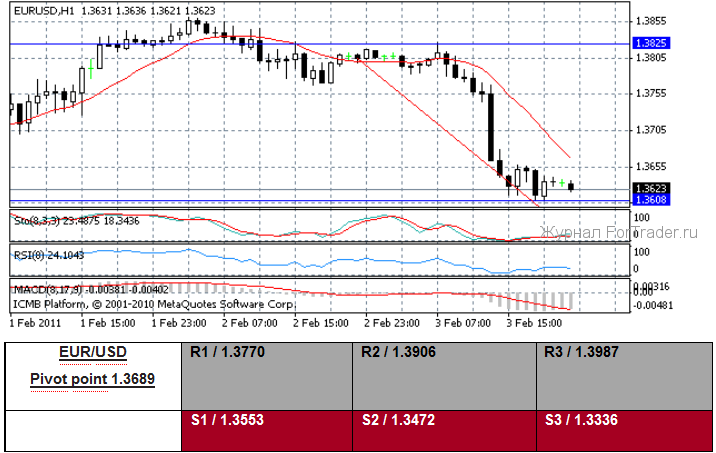Viewport: 716px width, 453px height.
Task: Click the 1 Feb 2011 date label
Action: pos(35,323)
